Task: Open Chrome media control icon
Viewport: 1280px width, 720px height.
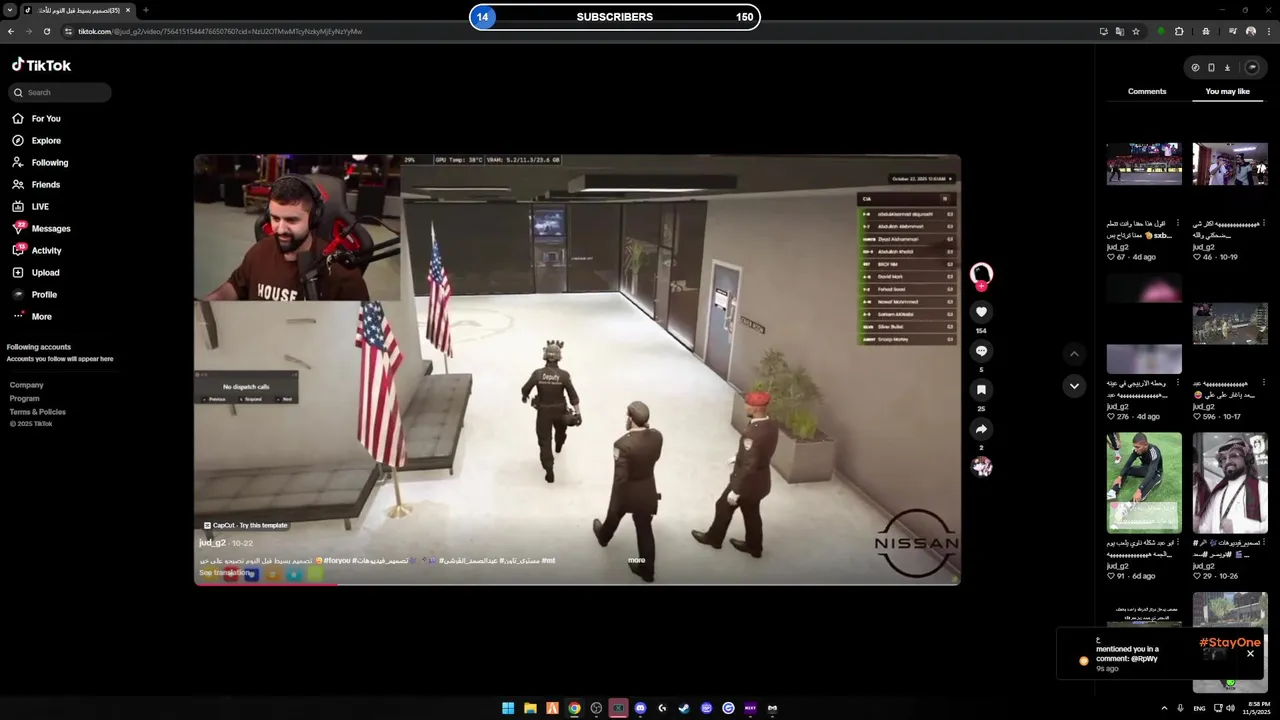Action: pyautogui.click(x=1233, y=31)
